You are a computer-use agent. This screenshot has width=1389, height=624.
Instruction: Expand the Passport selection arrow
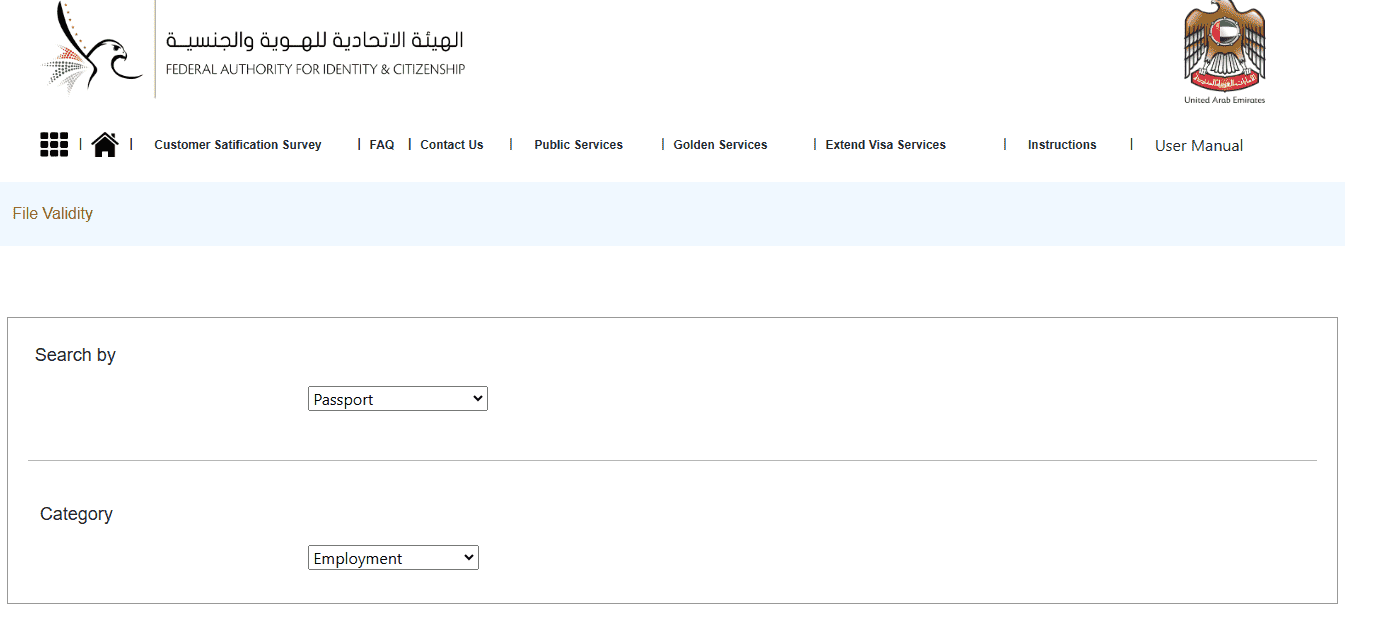pos(477,398)
